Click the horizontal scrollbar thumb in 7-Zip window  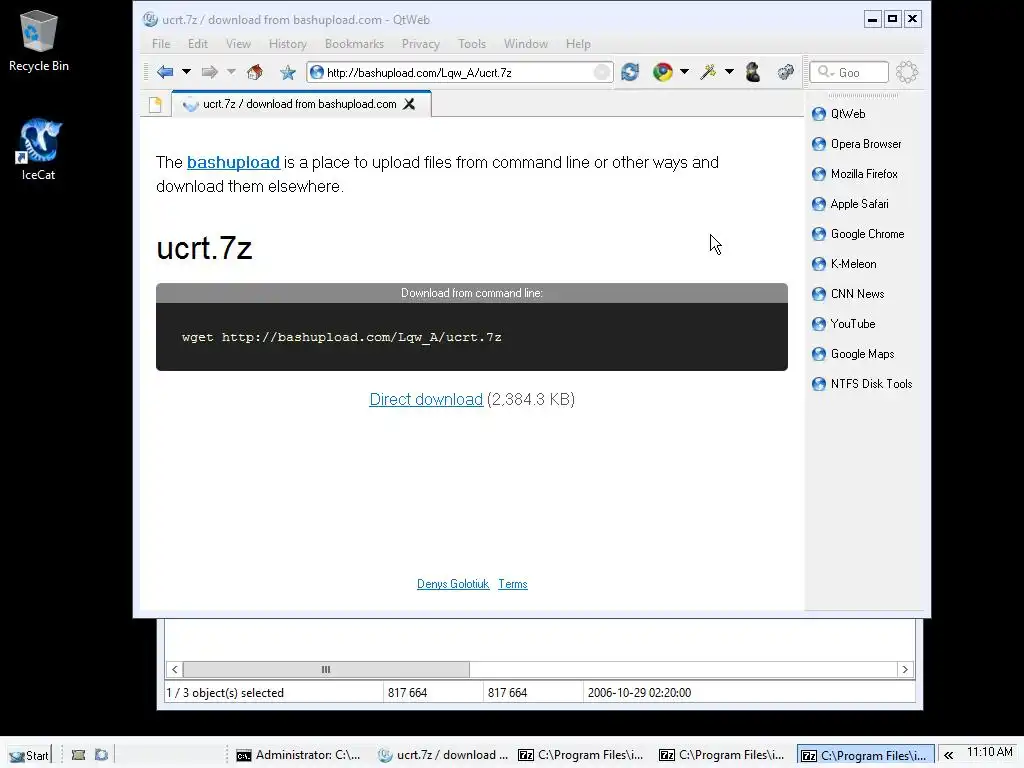pyautogui.click(x=326, y=669)
